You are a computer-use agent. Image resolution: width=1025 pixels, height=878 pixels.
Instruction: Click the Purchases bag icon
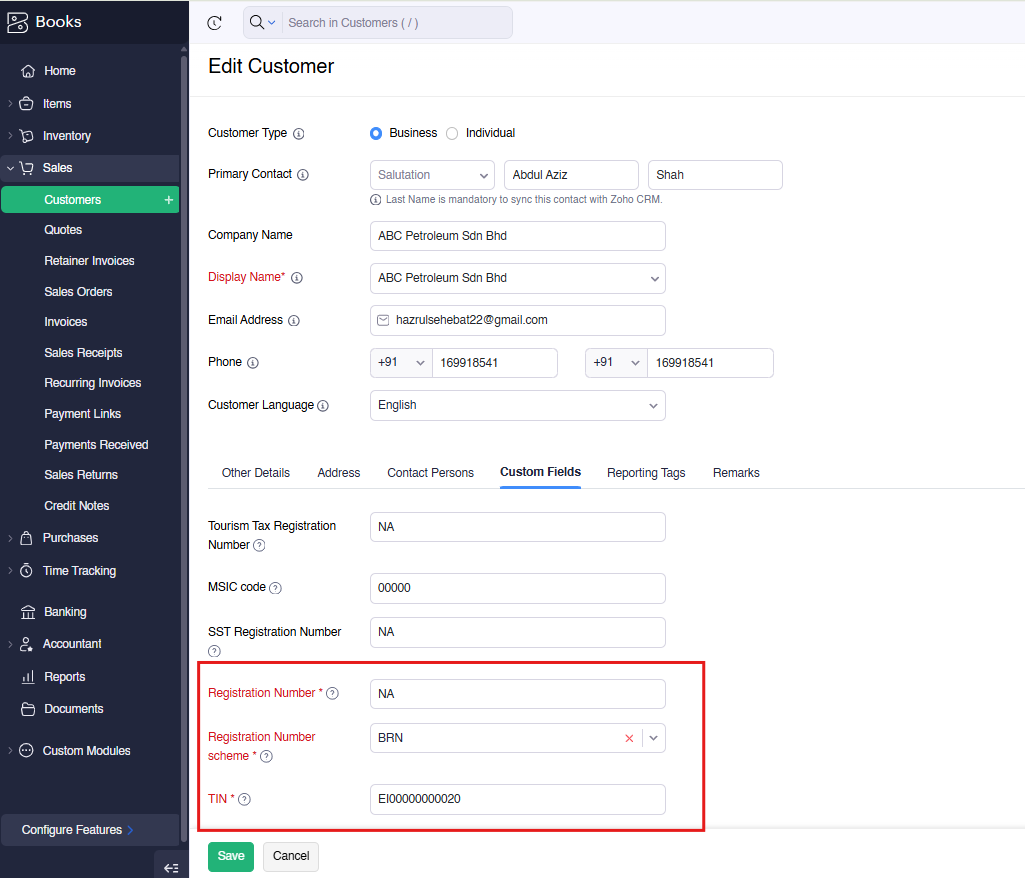tap(26, 538)
